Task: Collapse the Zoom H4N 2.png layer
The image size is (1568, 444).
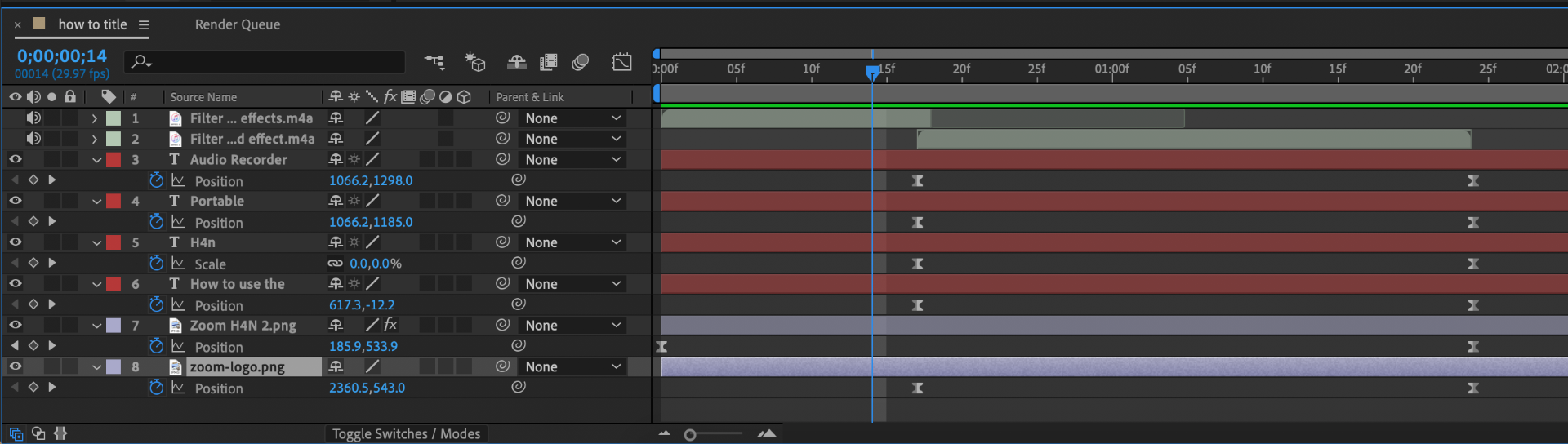Action: (x=96, y=326)
